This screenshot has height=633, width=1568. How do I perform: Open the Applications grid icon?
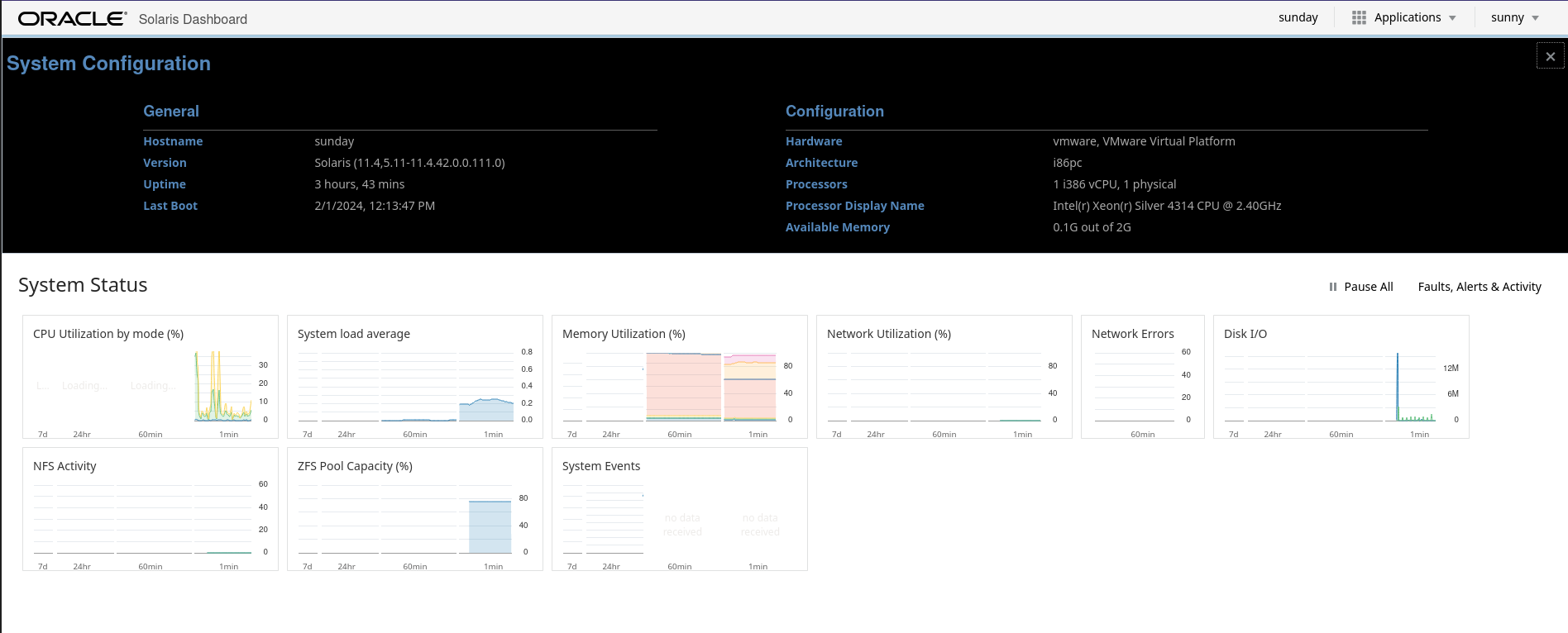(1359, 17)
